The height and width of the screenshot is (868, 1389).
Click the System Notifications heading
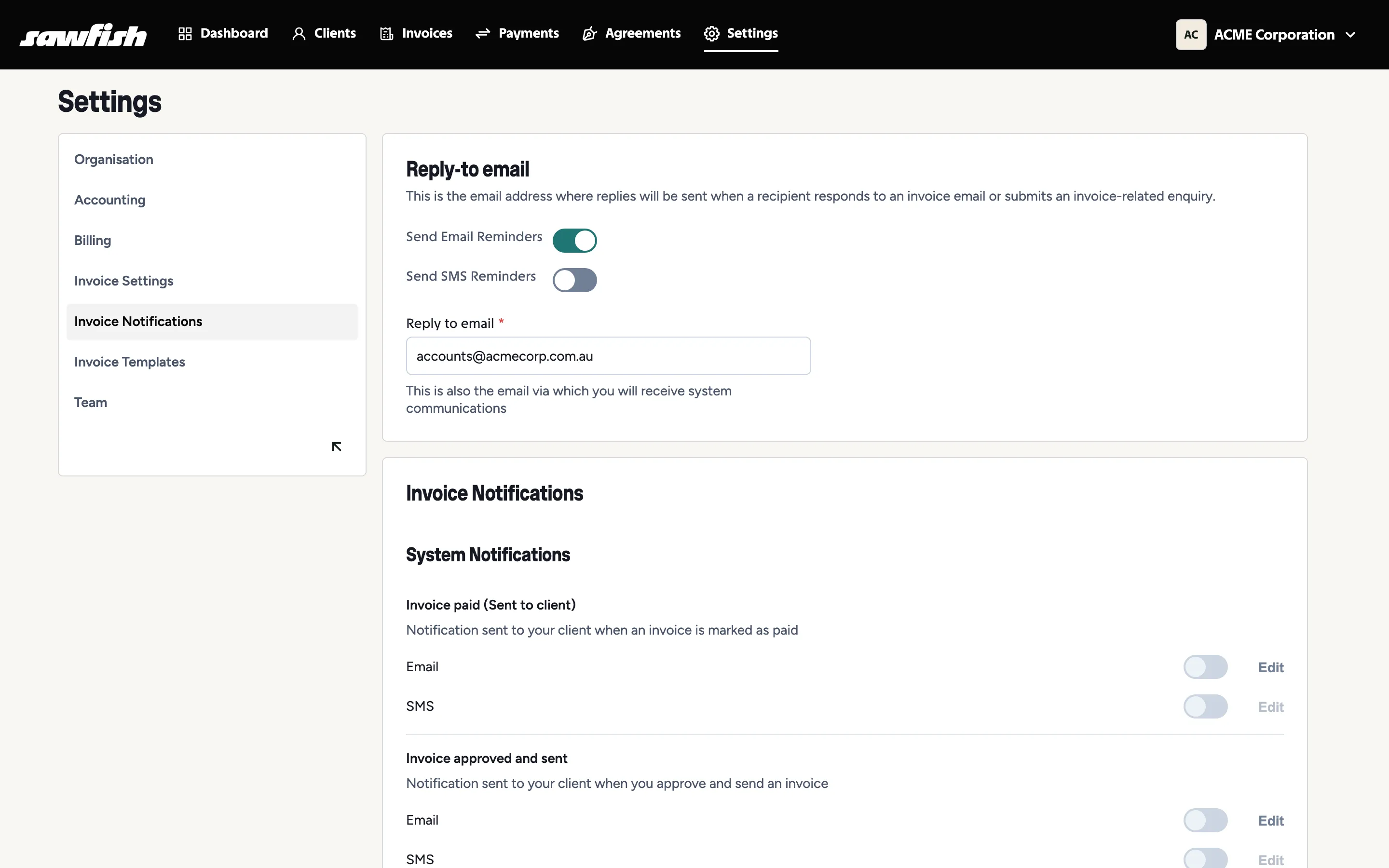pos(488,555)
